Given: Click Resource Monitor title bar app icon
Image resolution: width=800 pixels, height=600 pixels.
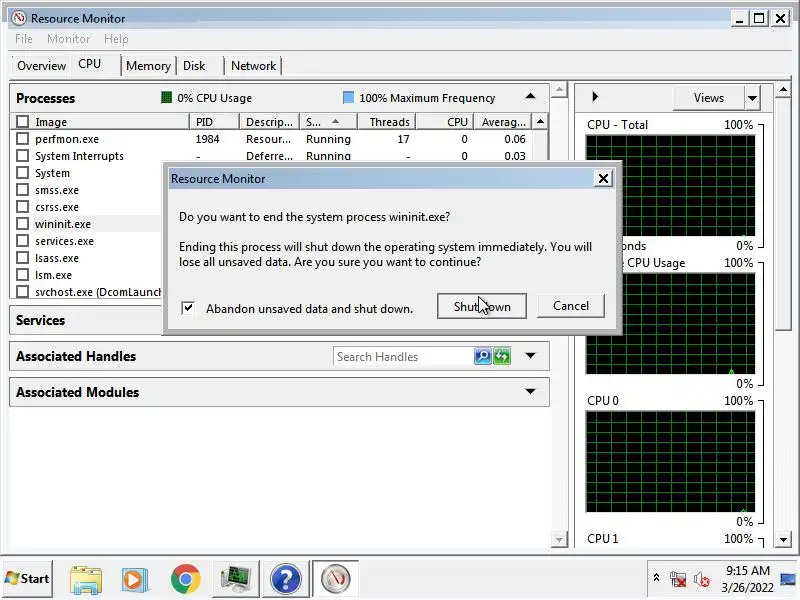Looking at the screenshot, I should click(x=19, y=18).
